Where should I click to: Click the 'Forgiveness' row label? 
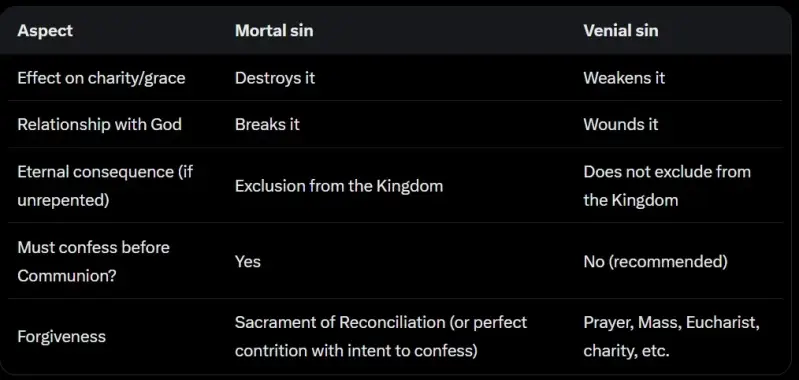(62, 337)
